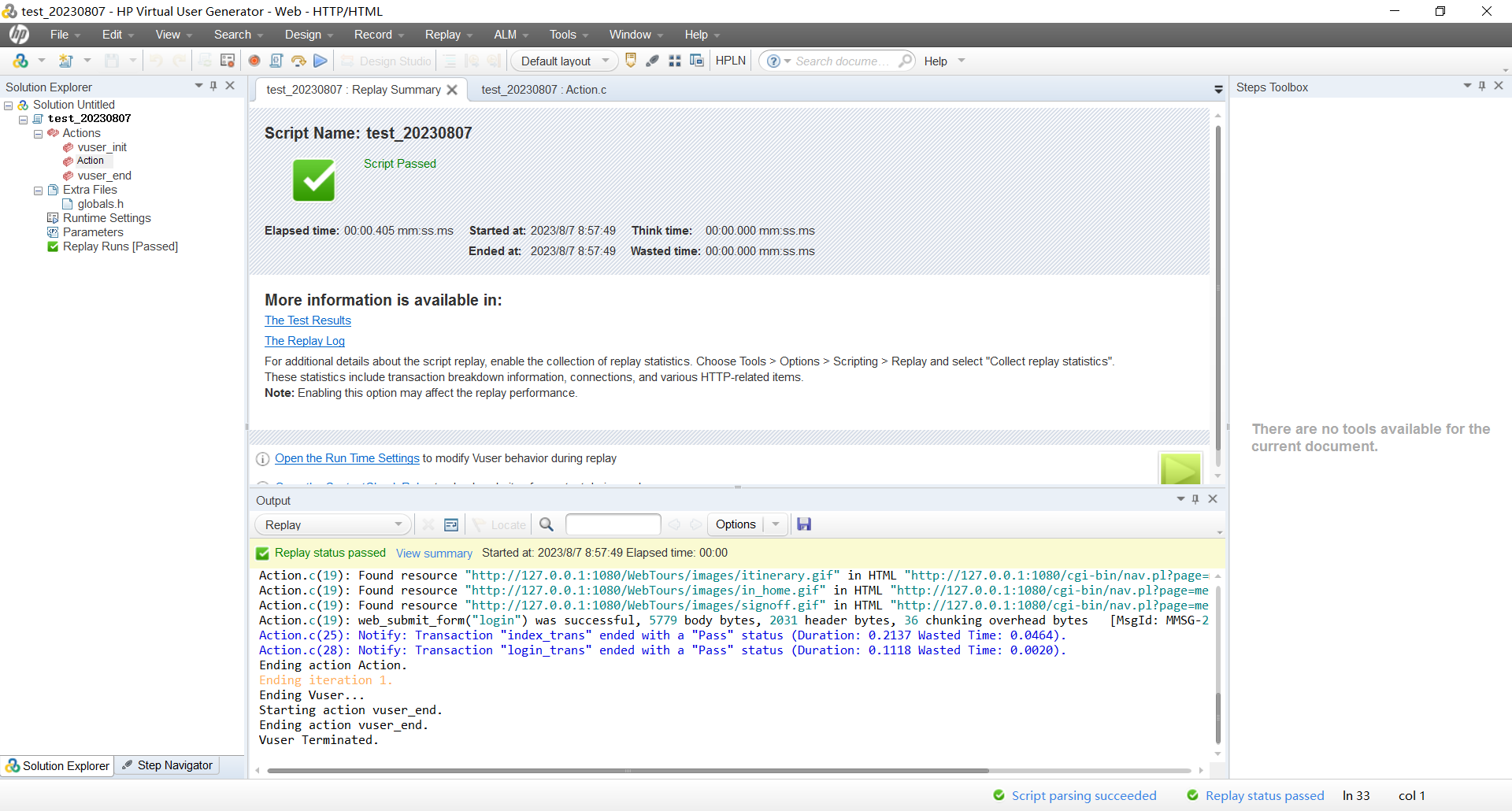Click the New Script toolbar icon
Image resolution: width=1512 pixels, height=811 pixels.
click(x=66, y=61)
